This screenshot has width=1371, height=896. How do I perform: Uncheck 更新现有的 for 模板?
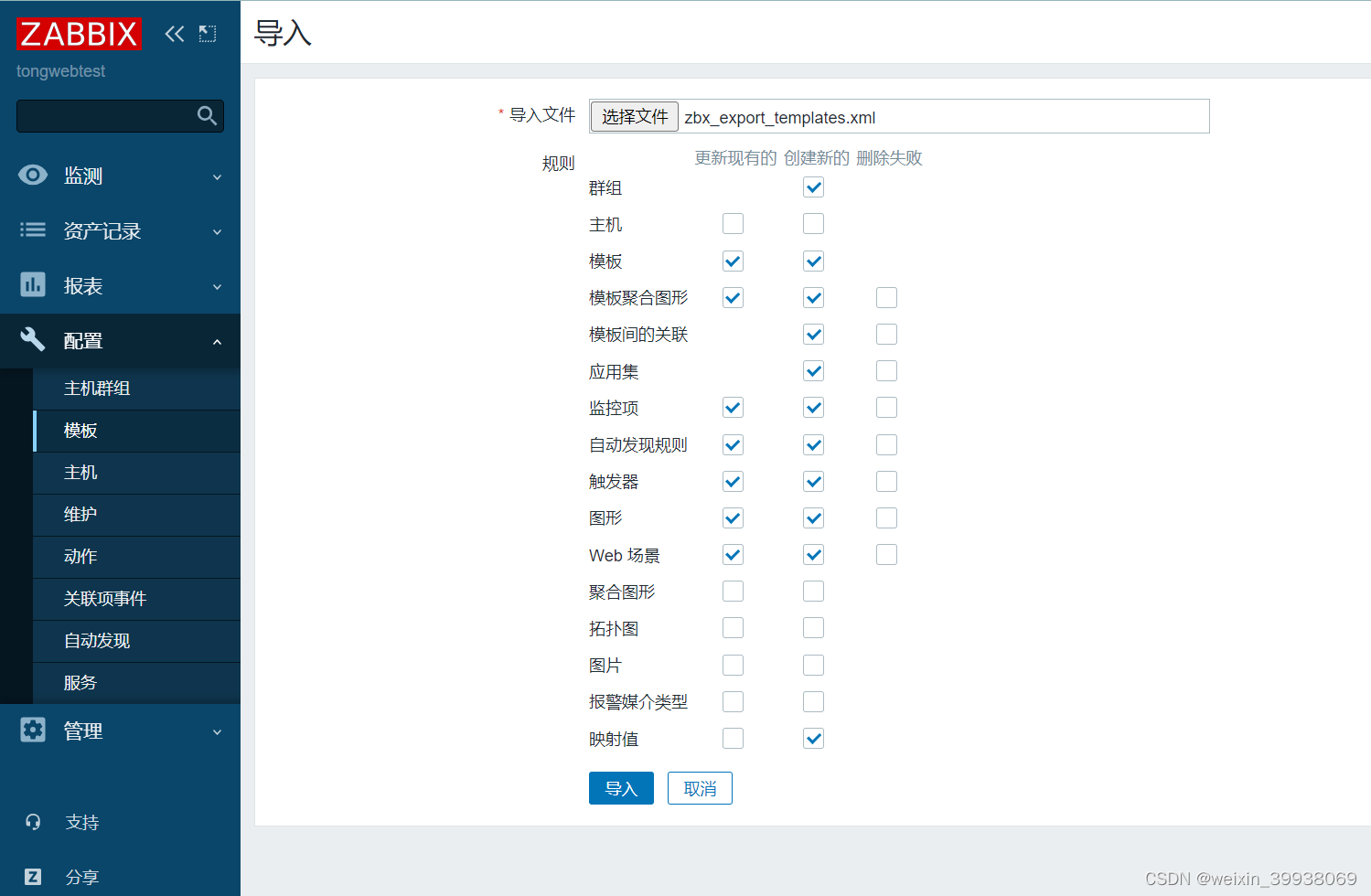coord(733,261)
